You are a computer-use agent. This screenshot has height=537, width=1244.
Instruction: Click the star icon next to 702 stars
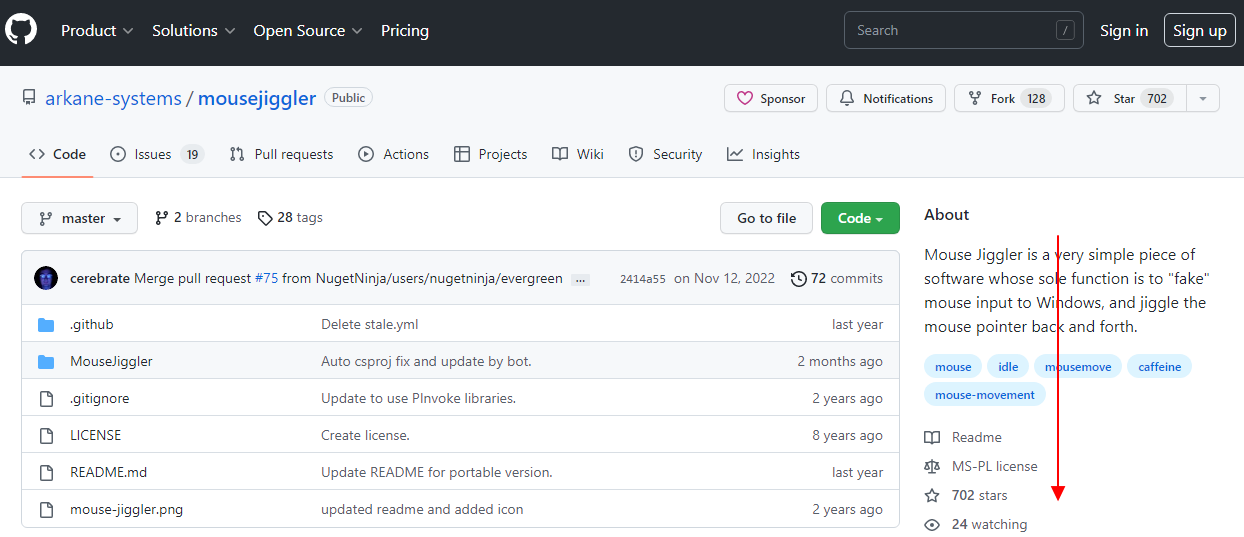[932, 495]
